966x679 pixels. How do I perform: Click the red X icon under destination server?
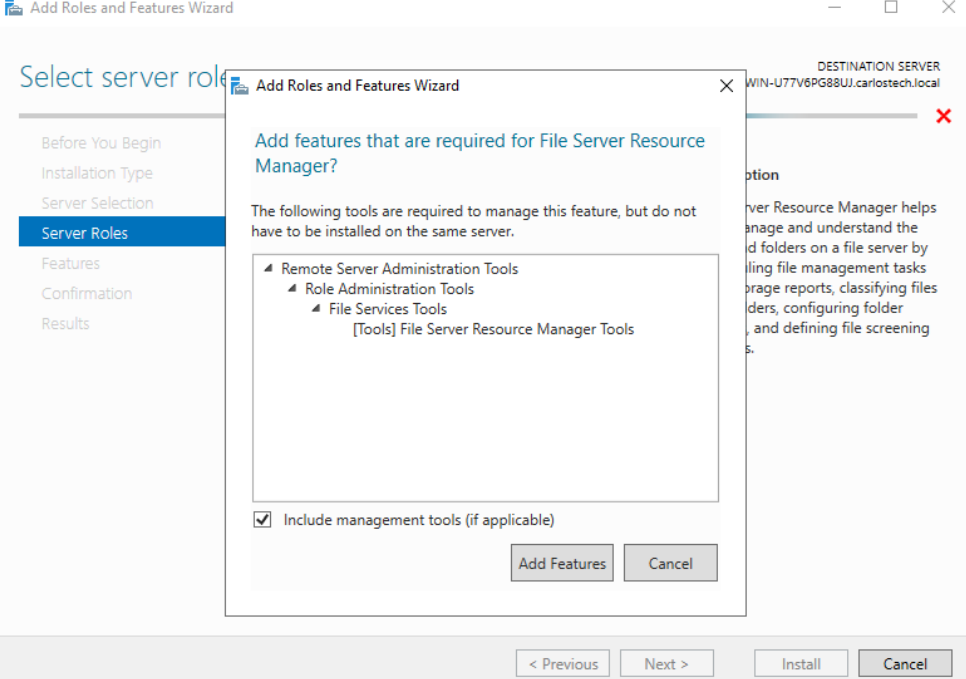[x=942, y=116]
